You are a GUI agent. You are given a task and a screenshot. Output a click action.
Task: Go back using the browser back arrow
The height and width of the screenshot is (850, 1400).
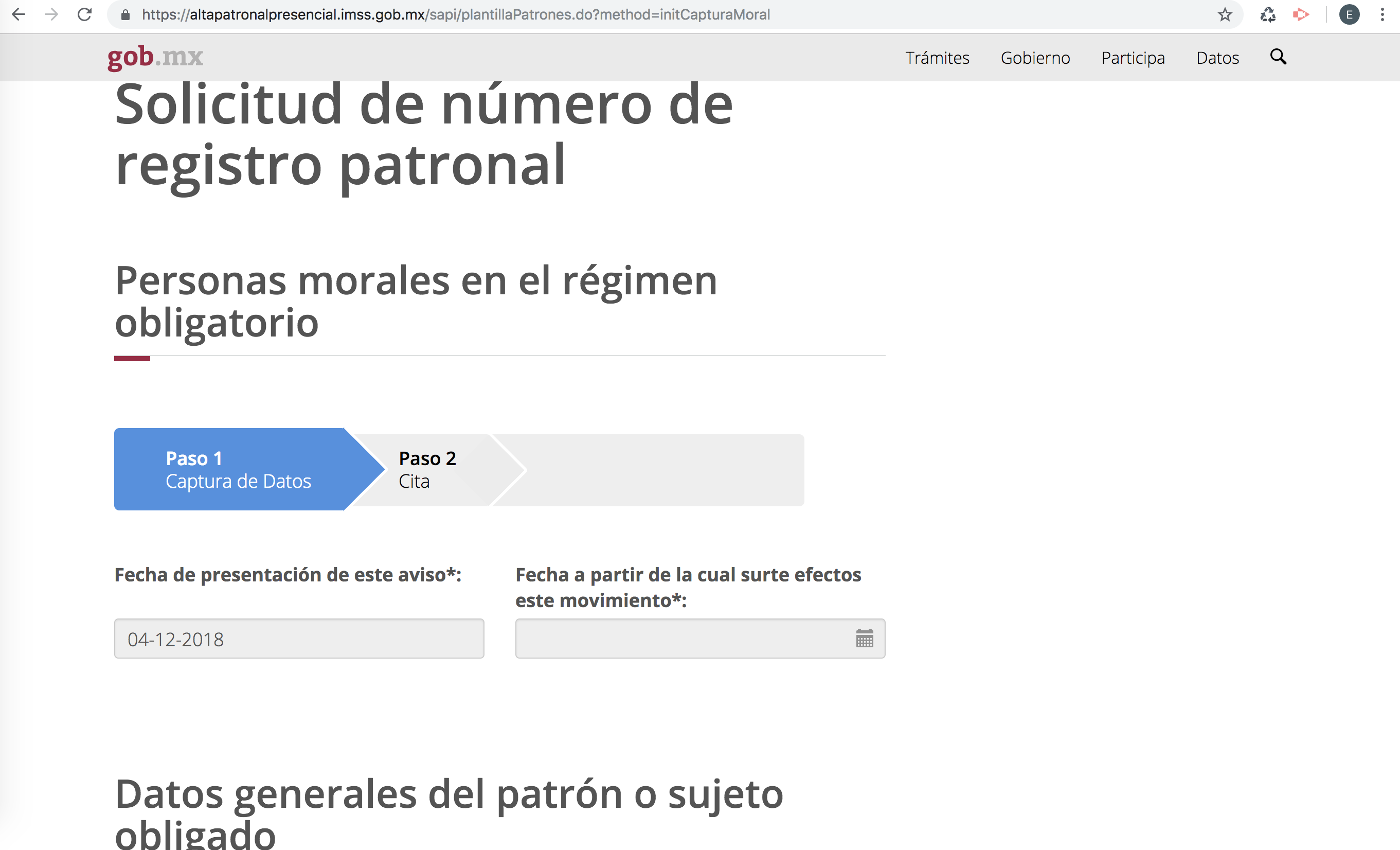click(19, 15)
